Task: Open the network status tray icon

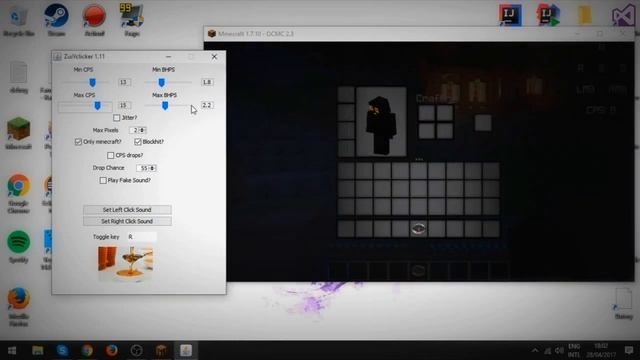Action: point(547,350)
